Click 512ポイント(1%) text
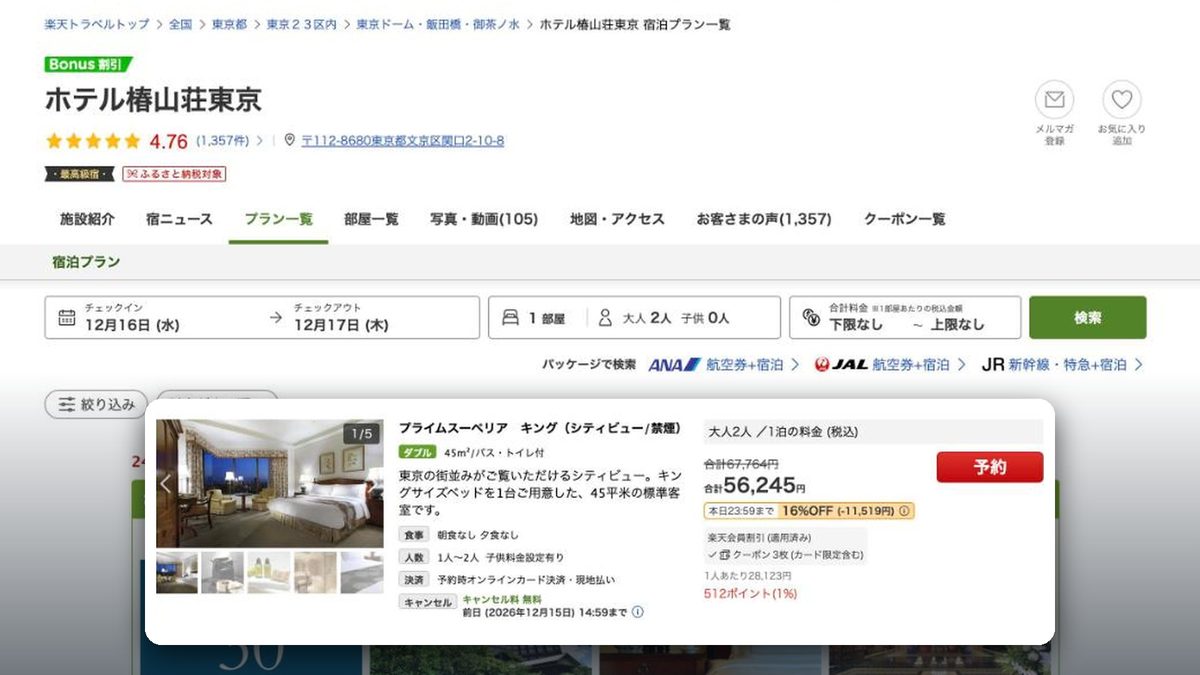The height and width of the screenshot is (675, 1200). (x=750, y=593)
